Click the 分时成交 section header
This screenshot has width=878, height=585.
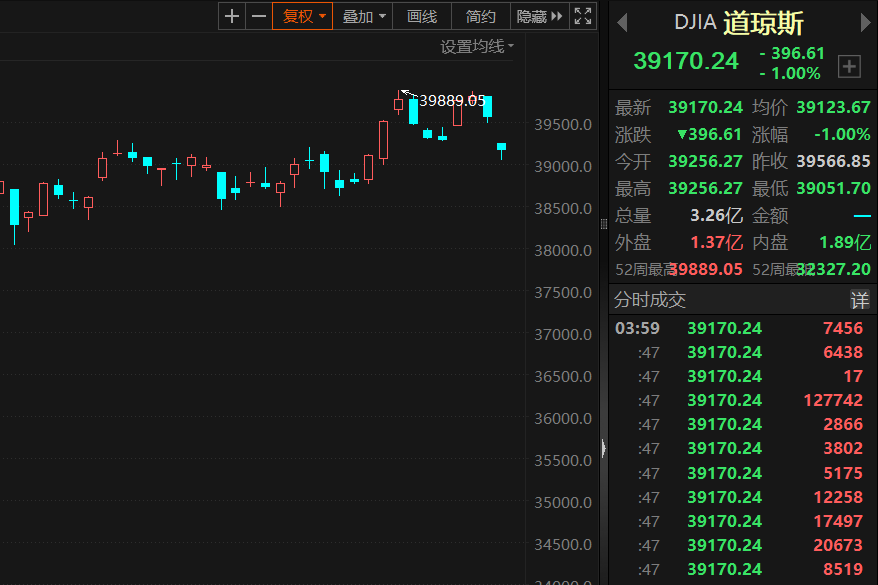pos(650,300)
